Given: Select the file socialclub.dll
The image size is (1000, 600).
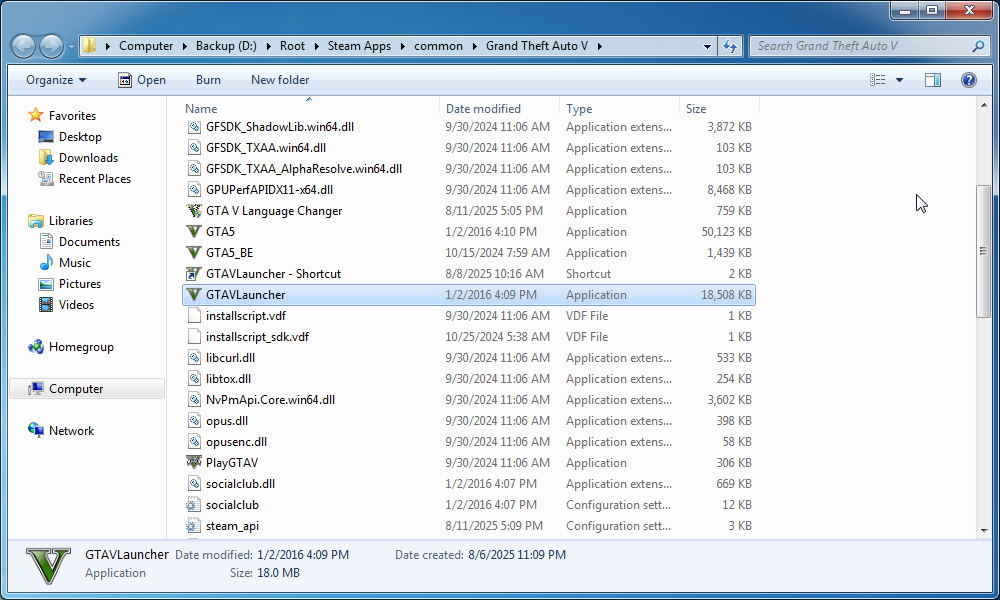Looking at the screenshot, I should (x=240, y=484).
